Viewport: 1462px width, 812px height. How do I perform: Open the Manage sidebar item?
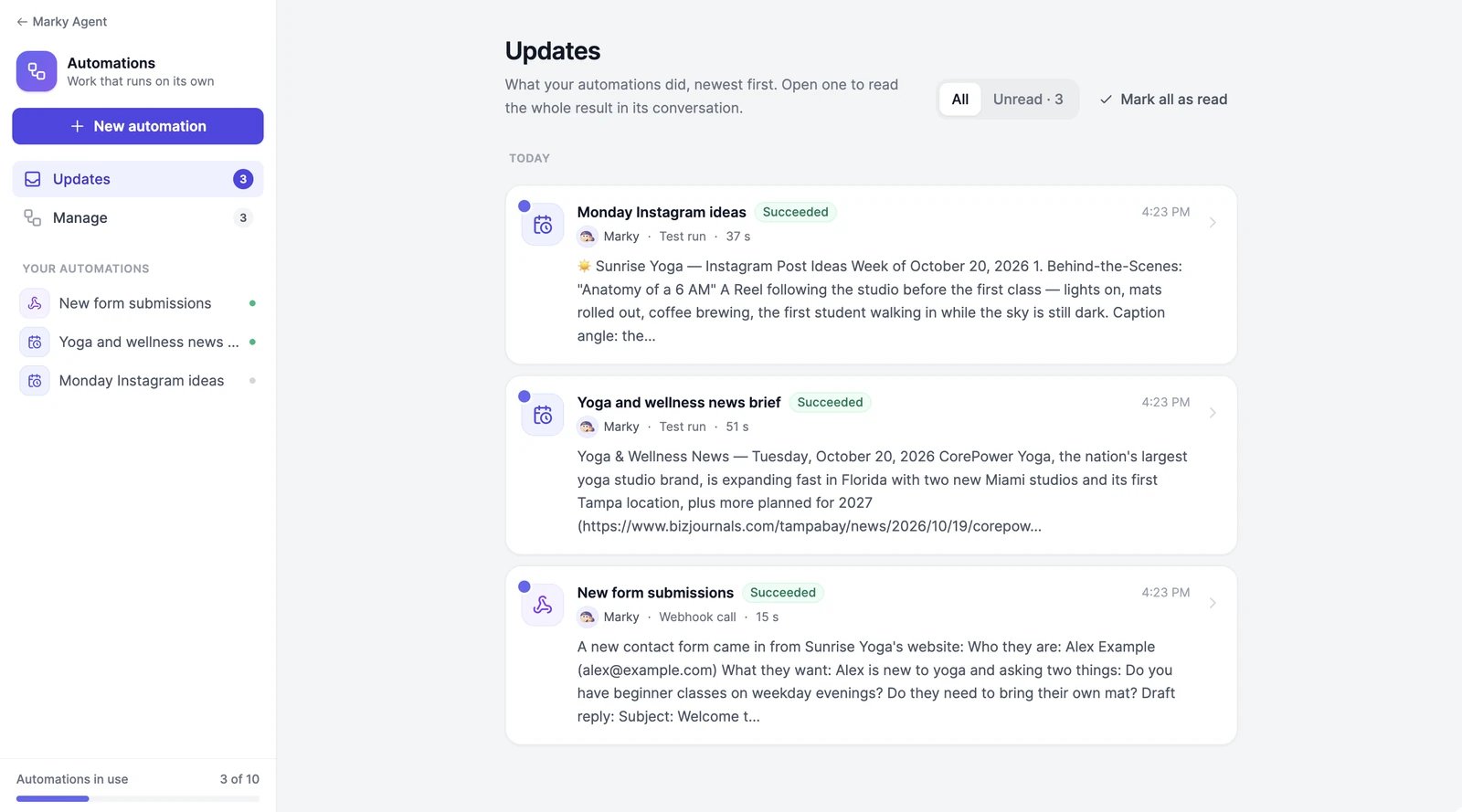click(138, 217)
